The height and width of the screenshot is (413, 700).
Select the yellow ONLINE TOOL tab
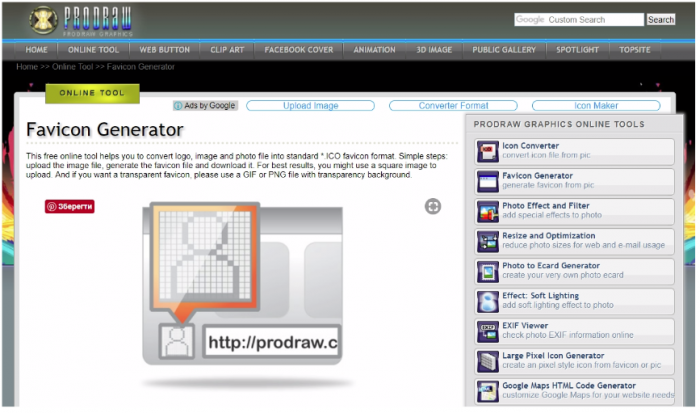(x=92, y=93)
